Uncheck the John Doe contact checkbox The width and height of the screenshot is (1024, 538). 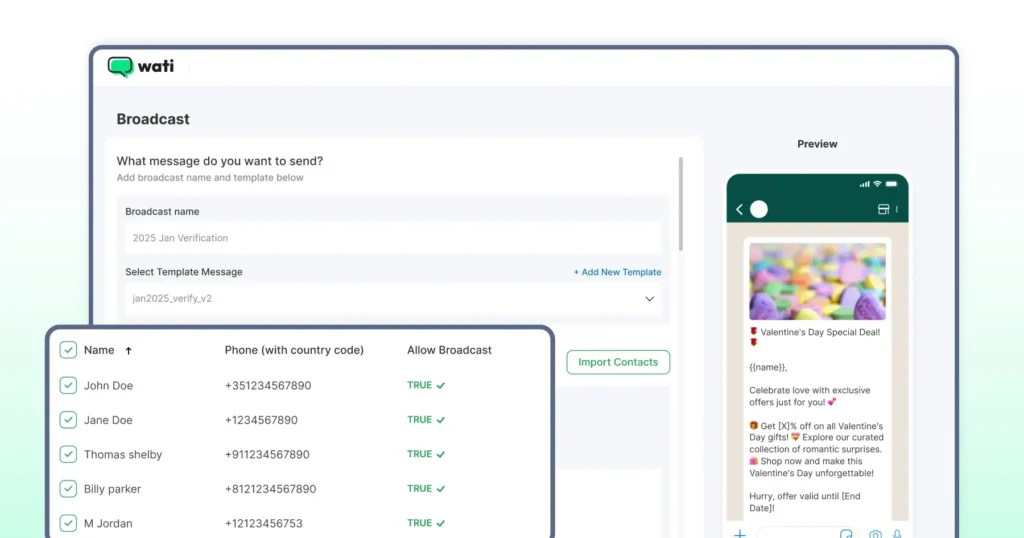pyautogui.click(x=68, y=385)
